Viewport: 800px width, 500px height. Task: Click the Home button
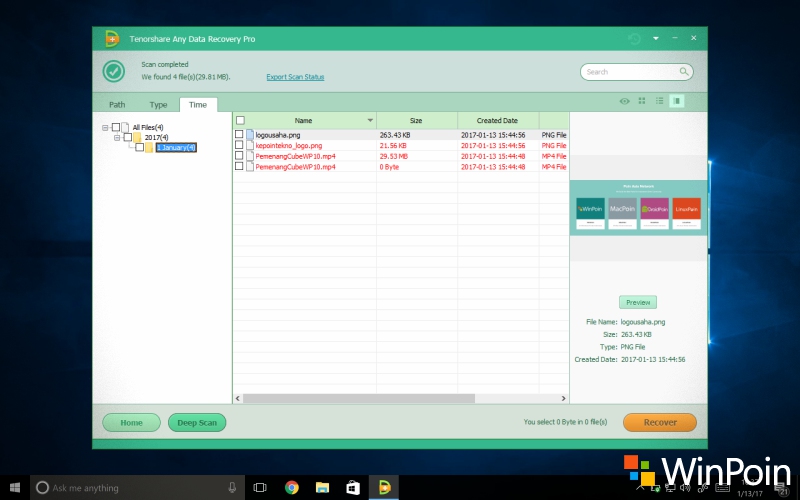click(x=131, y=422)
